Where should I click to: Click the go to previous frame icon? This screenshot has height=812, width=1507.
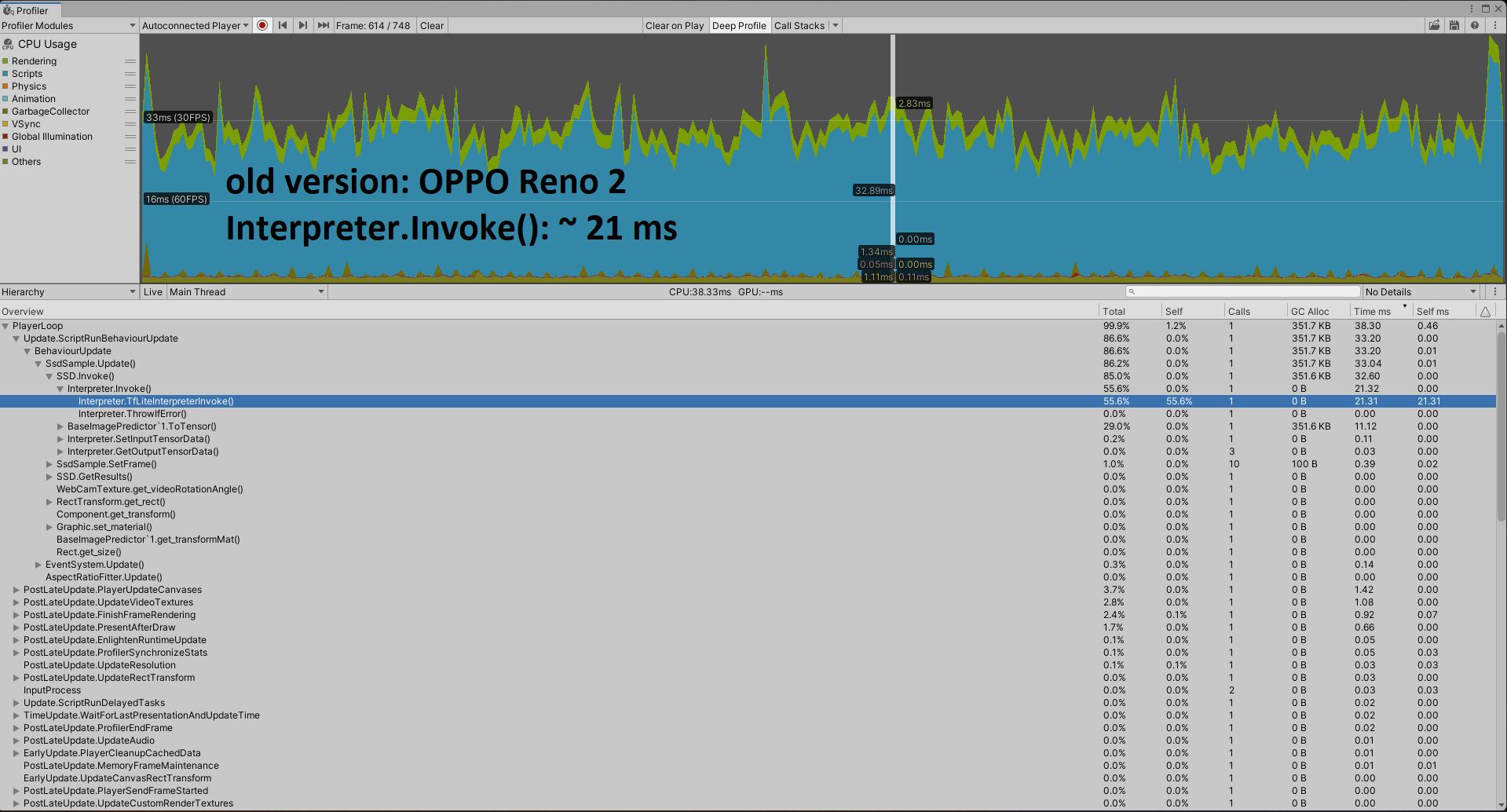283,24
